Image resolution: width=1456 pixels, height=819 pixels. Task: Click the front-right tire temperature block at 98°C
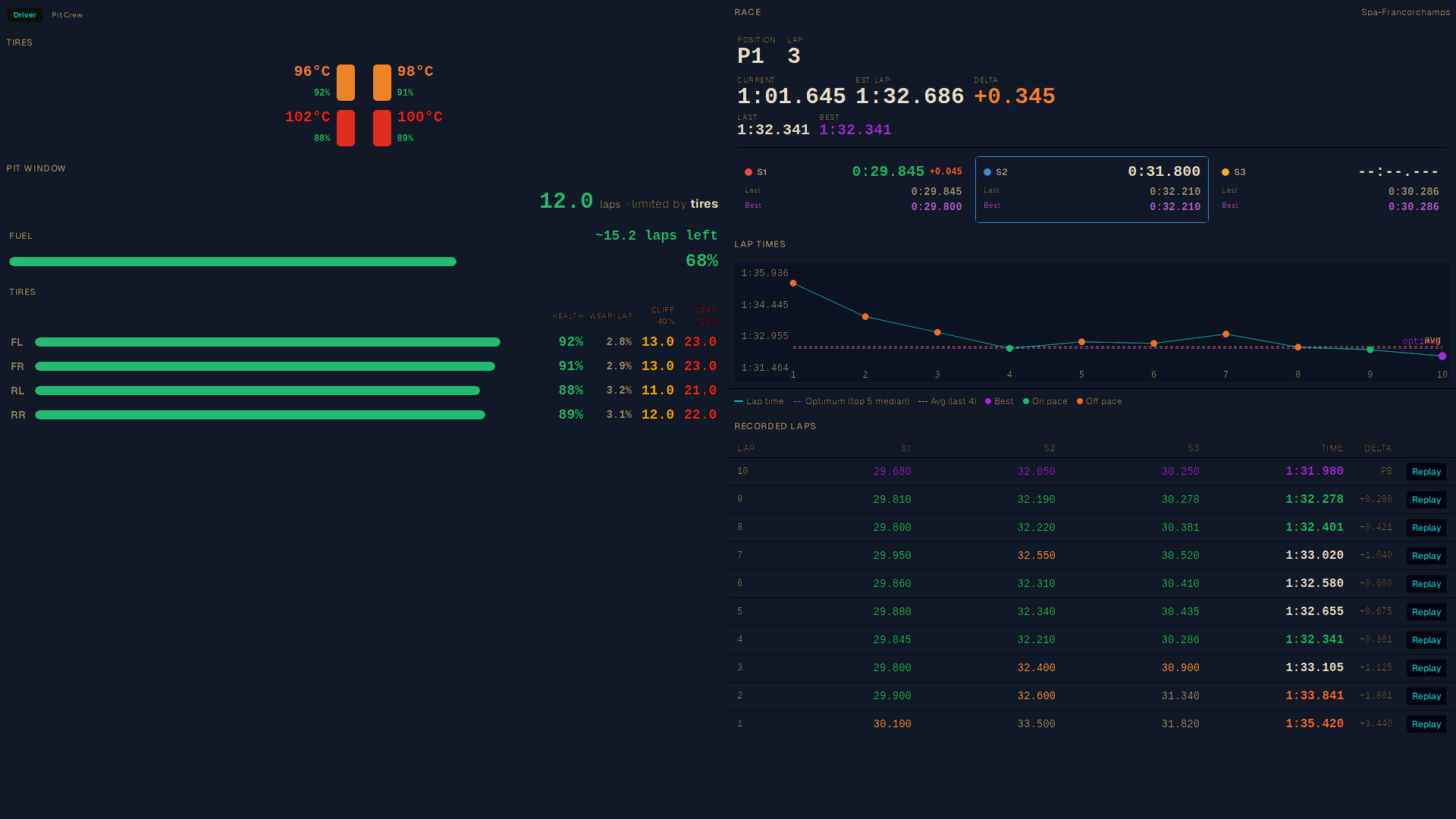coord(382,83)
